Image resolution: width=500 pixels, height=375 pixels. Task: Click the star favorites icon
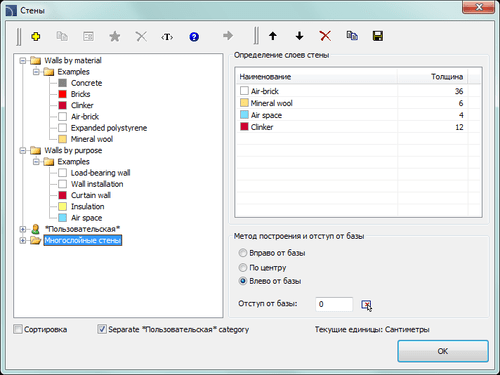[115, 36]
